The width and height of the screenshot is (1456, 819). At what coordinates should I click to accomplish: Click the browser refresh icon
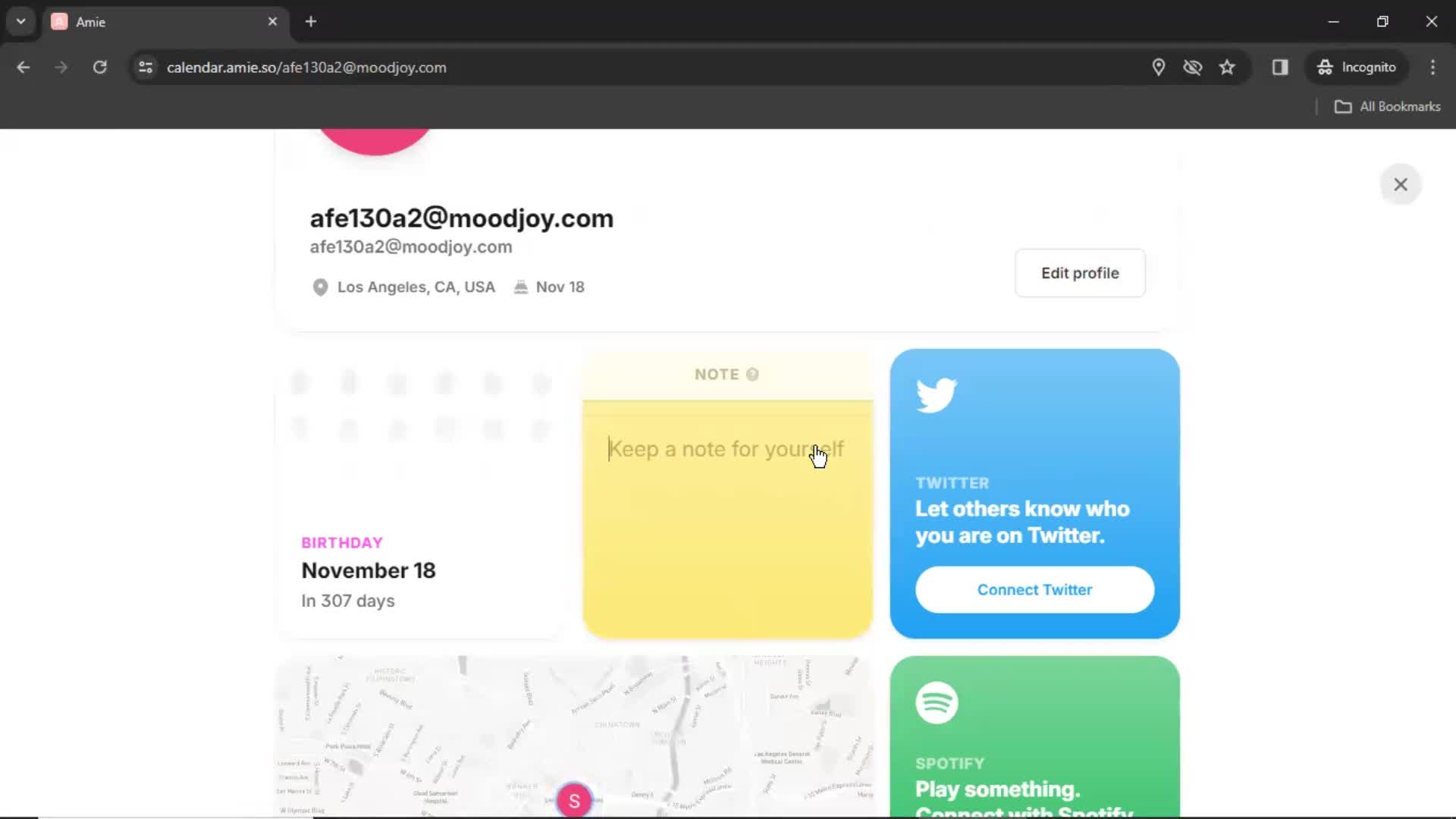99,67
